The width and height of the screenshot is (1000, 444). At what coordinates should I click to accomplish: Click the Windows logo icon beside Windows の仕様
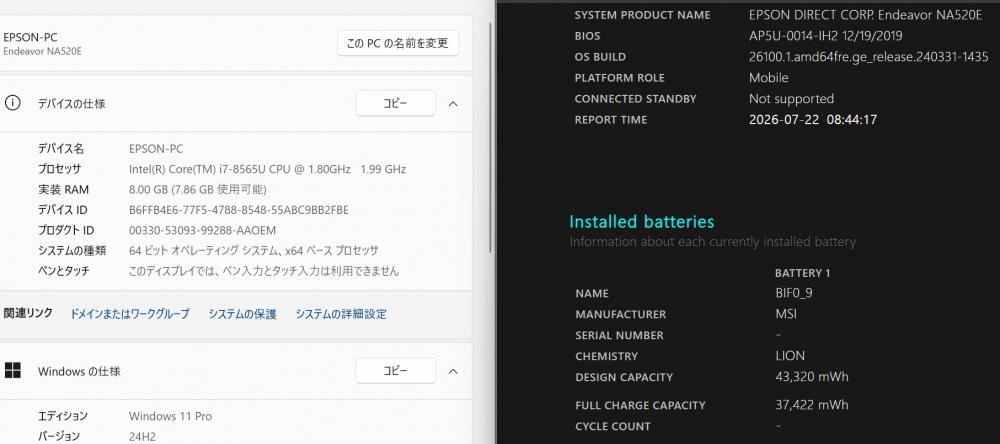pyautogui.click(x=12, y=371)
